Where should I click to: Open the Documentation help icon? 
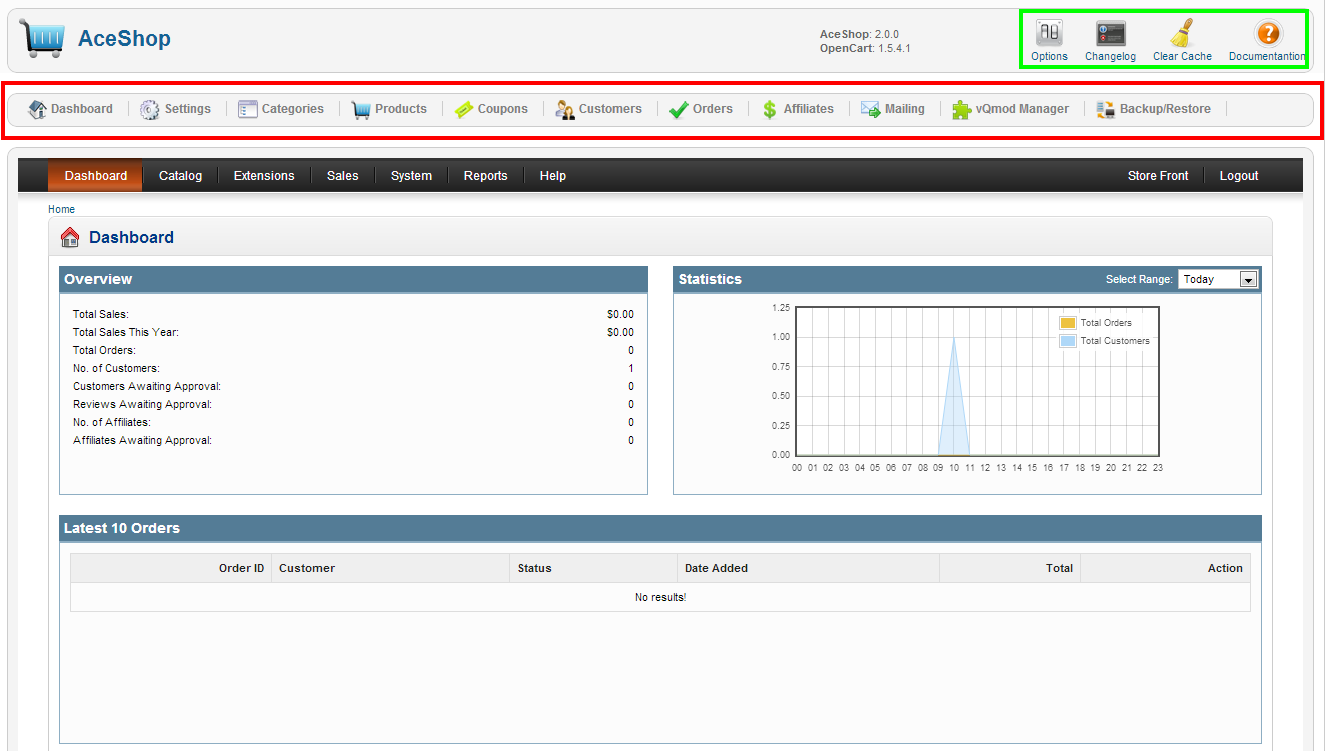tap(1267, 33)
